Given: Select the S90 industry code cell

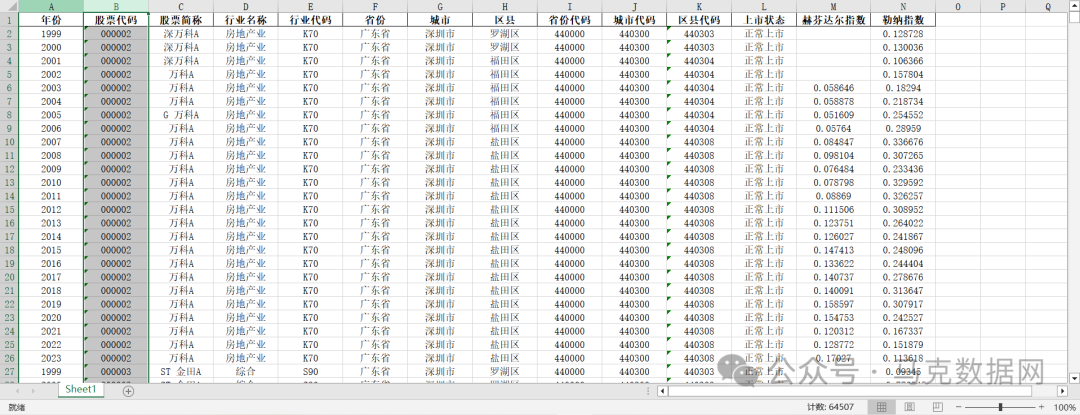Looking at the screenshot, I should pos(311,372).
